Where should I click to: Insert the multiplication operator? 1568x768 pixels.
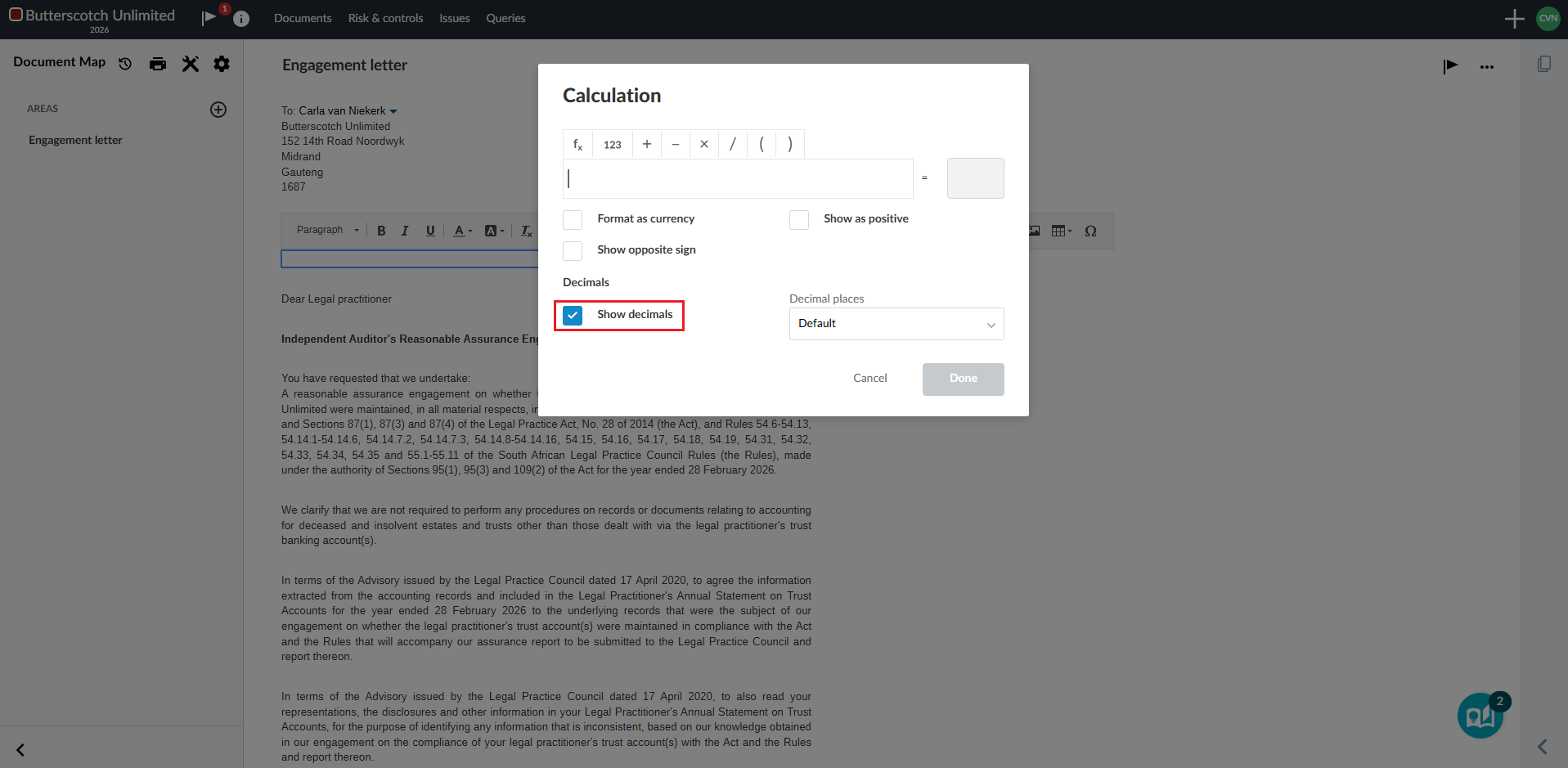(x=703, y=145)
